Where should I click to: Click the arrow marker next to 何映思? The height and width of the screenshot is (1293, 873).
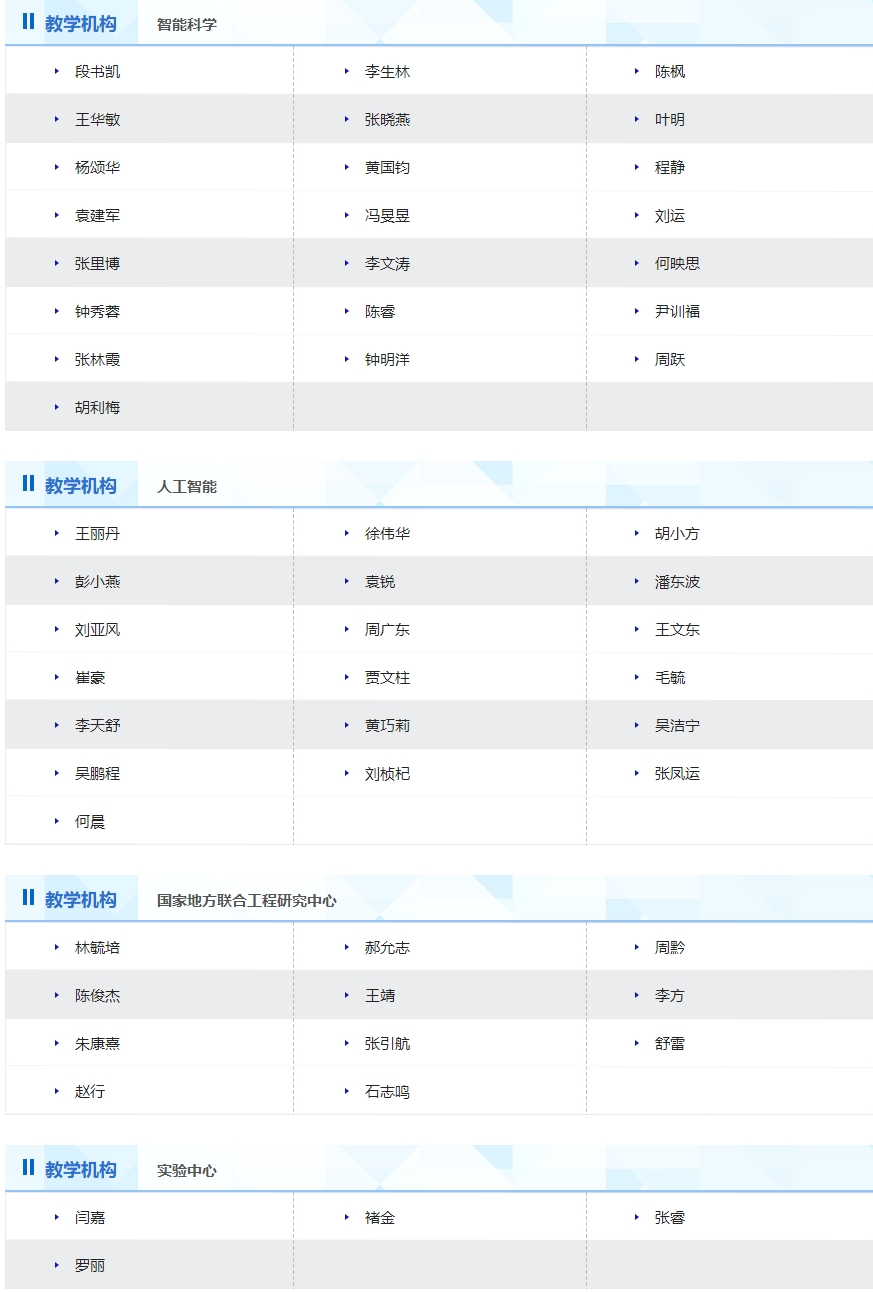[637, 264]
